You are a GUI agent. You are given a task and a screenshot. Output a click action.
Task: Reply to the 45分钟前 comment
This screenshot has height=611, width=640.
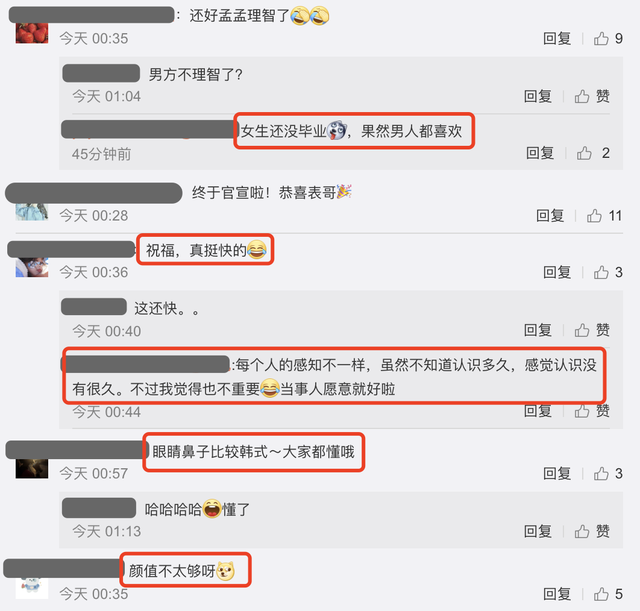point(540,153)
